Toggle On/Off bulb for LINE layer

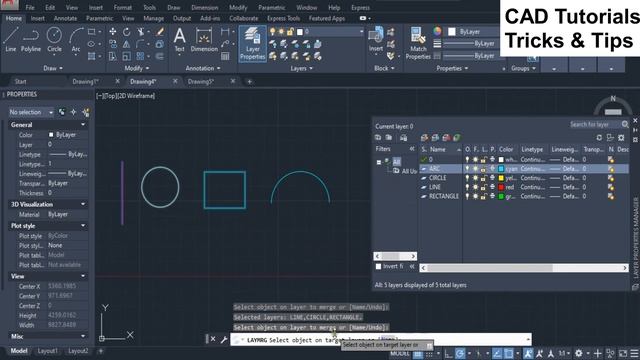tap(467, 187)
